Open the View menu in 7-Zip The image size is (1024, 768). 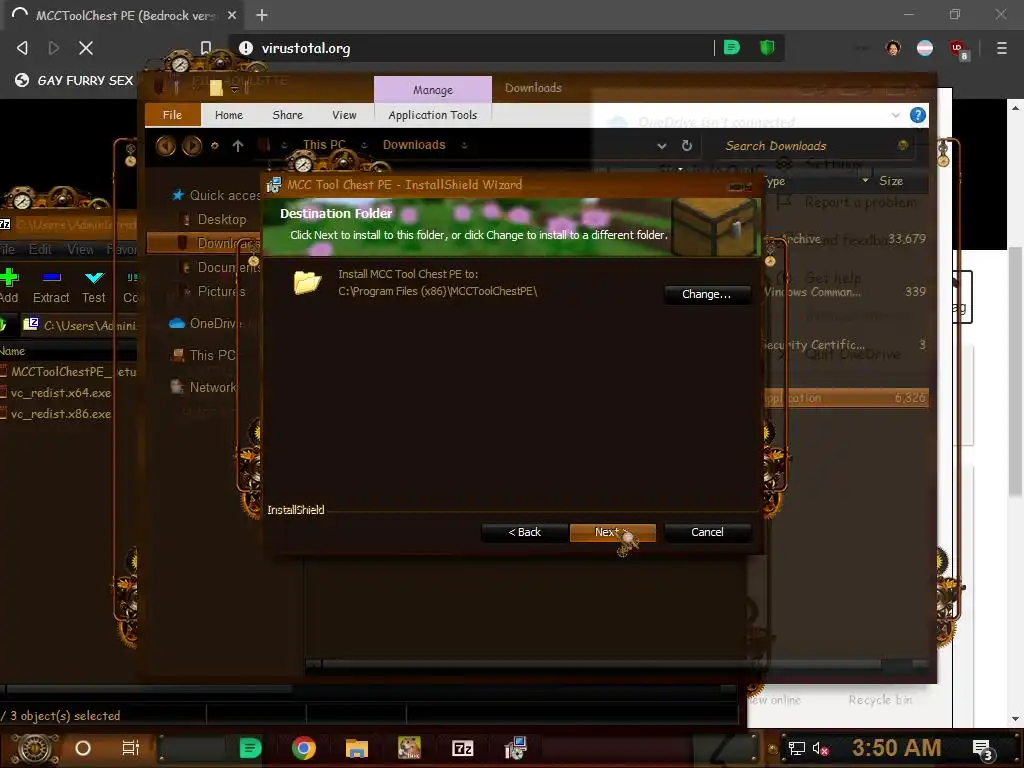coord(80,249)
